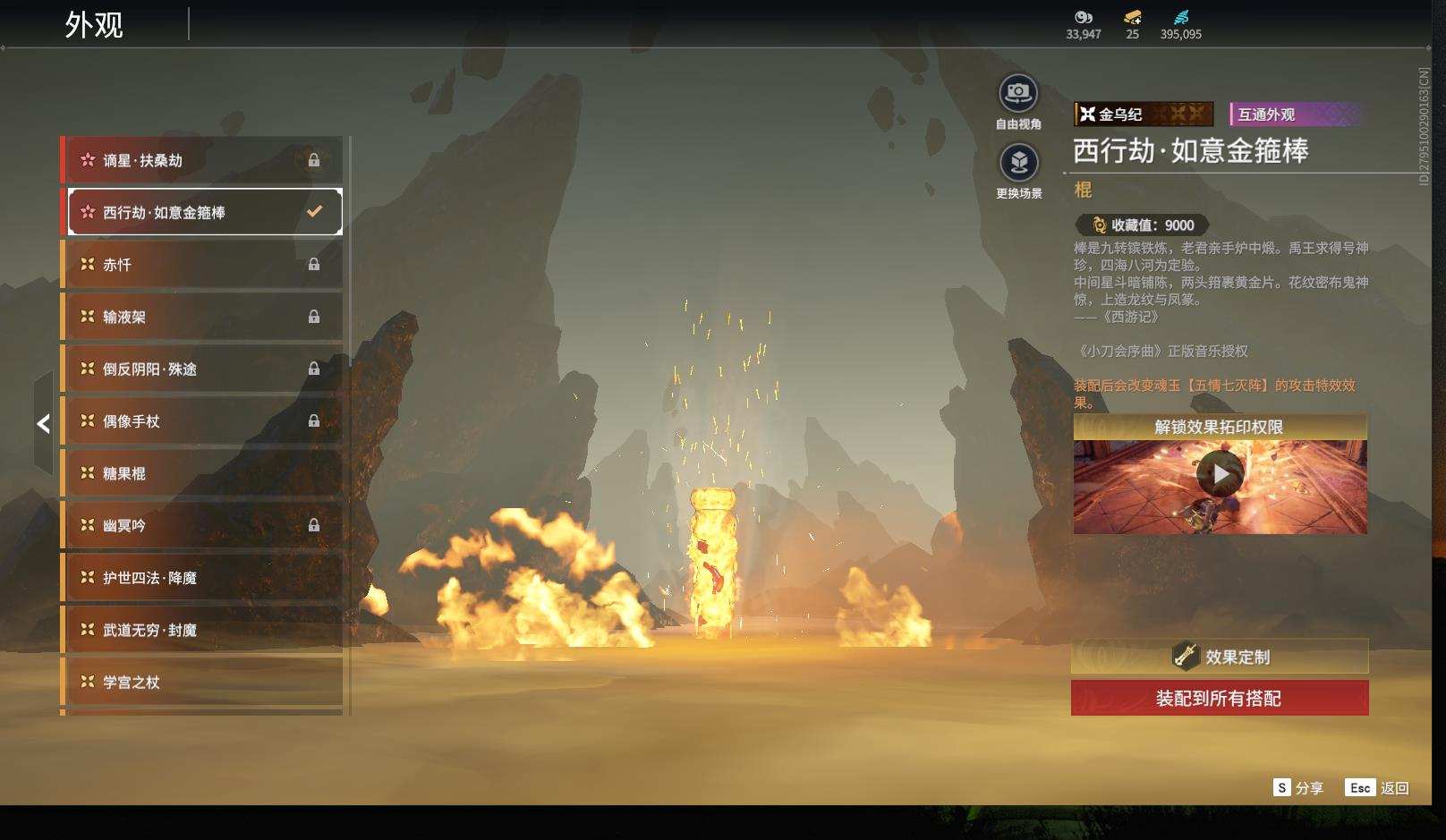
Task: Click the lock icon on 赤忏
Action: [x=314, y=264]
